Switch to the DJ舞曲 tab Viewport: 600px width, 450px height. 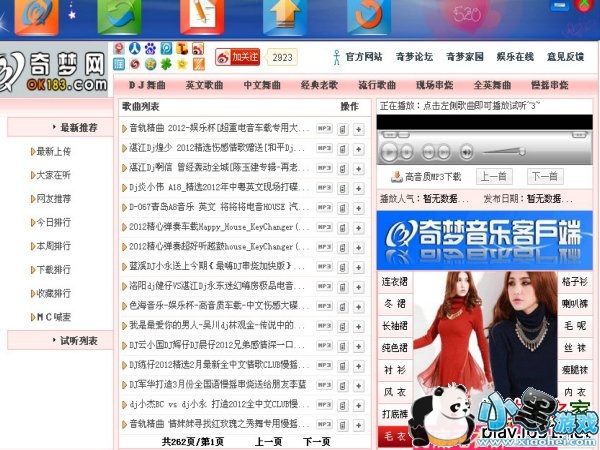(147, 85)
